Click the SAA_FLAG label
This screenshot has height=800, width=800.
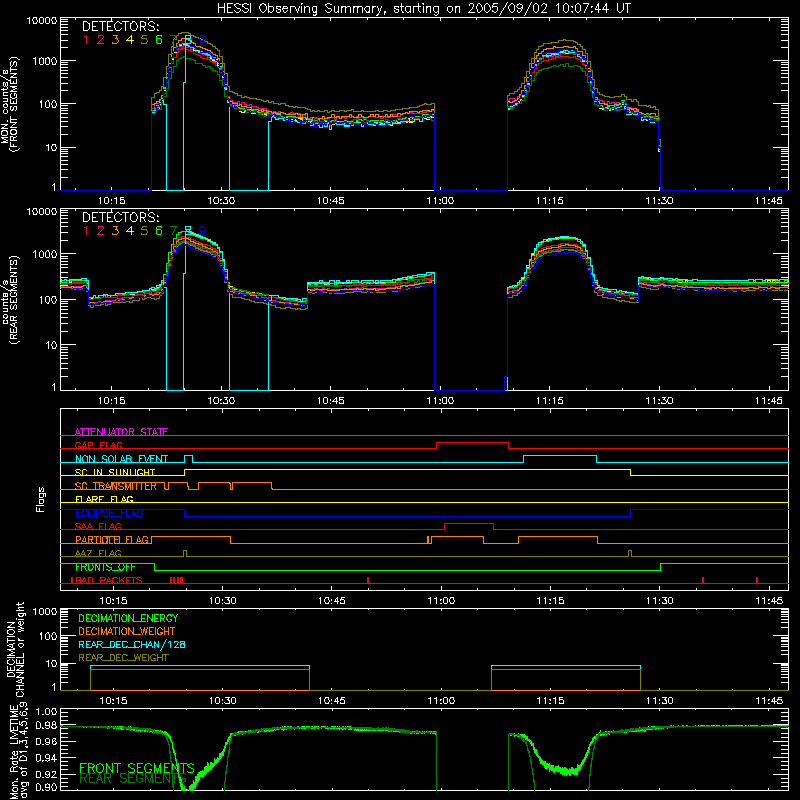pos(98,526)
